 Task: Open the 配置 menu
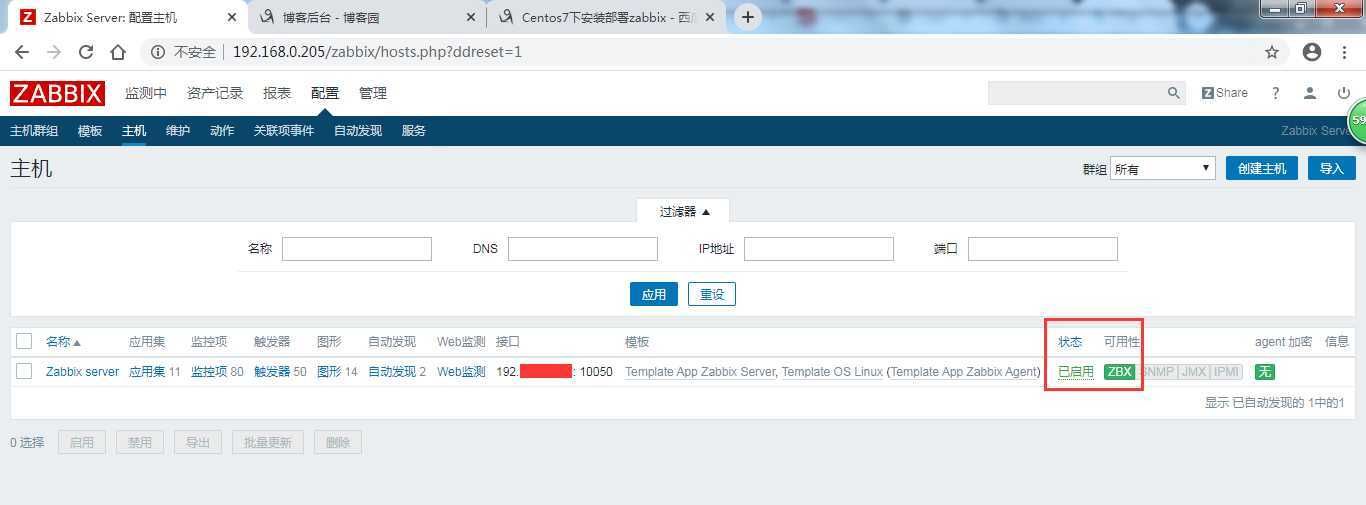tap(325, 93)
